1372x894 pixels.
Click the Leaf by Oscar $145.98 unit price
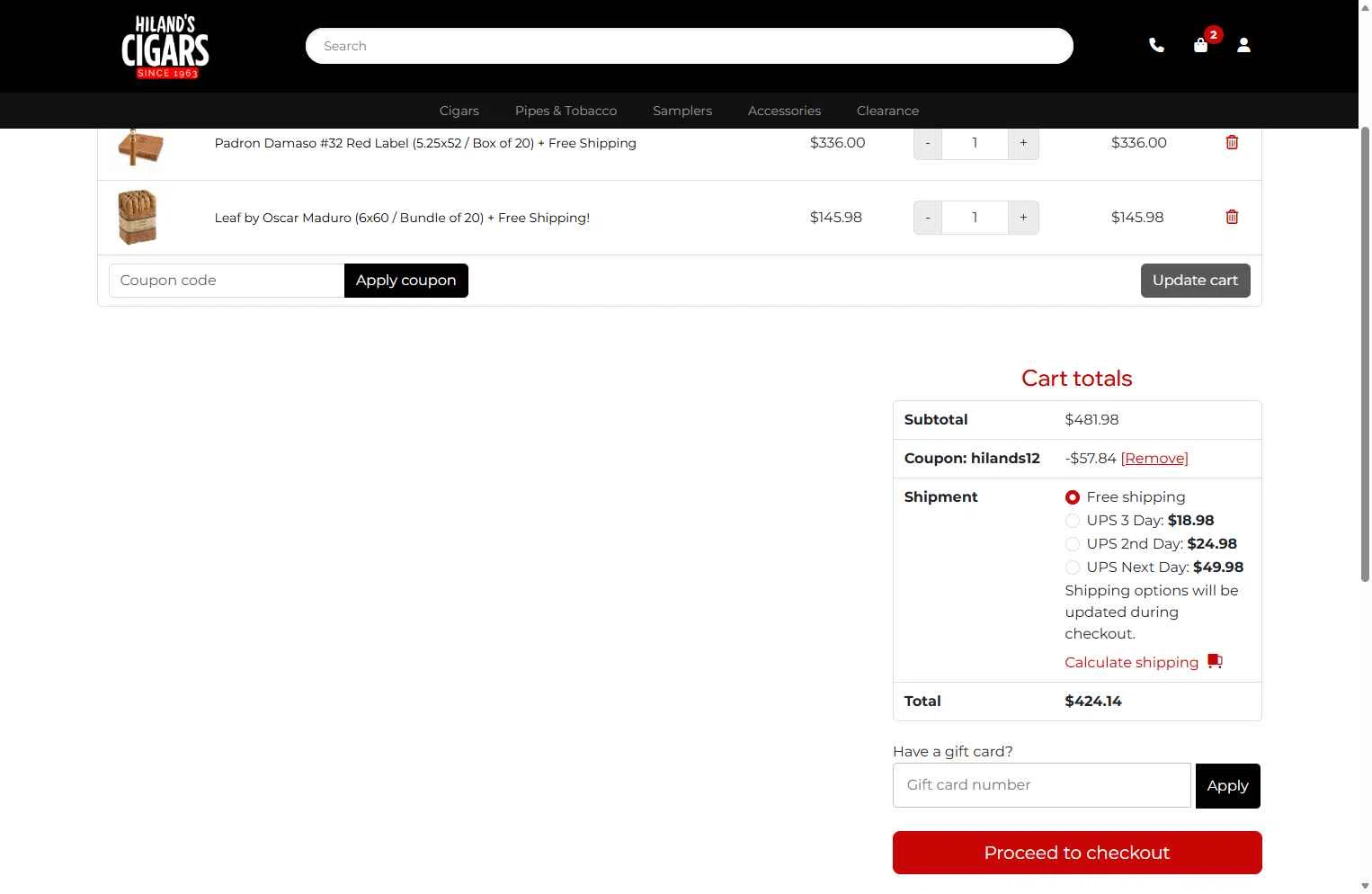pos(836,218)
